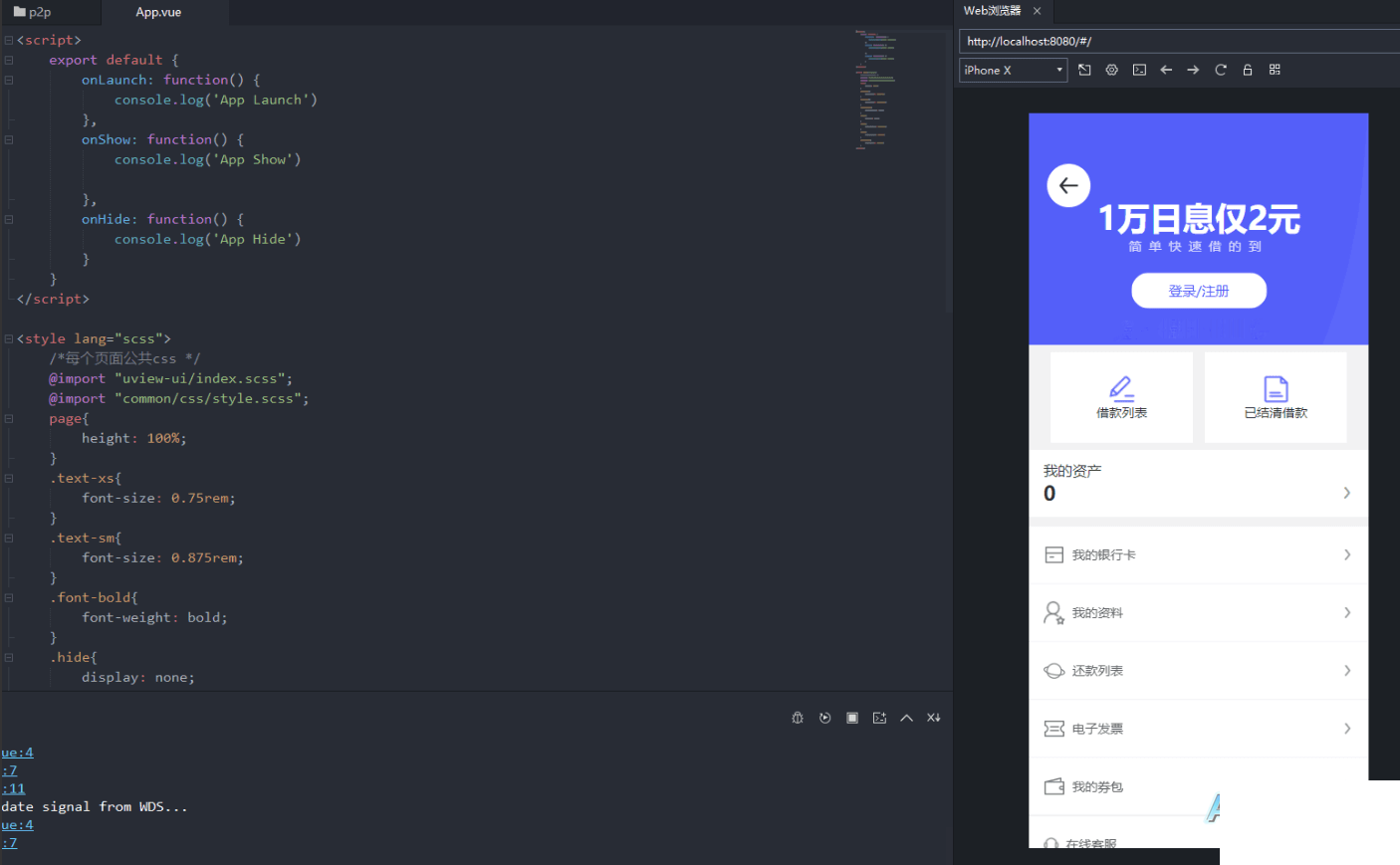Stop the running process with the square icon
1400x865 pixels.
click(852, 718)
